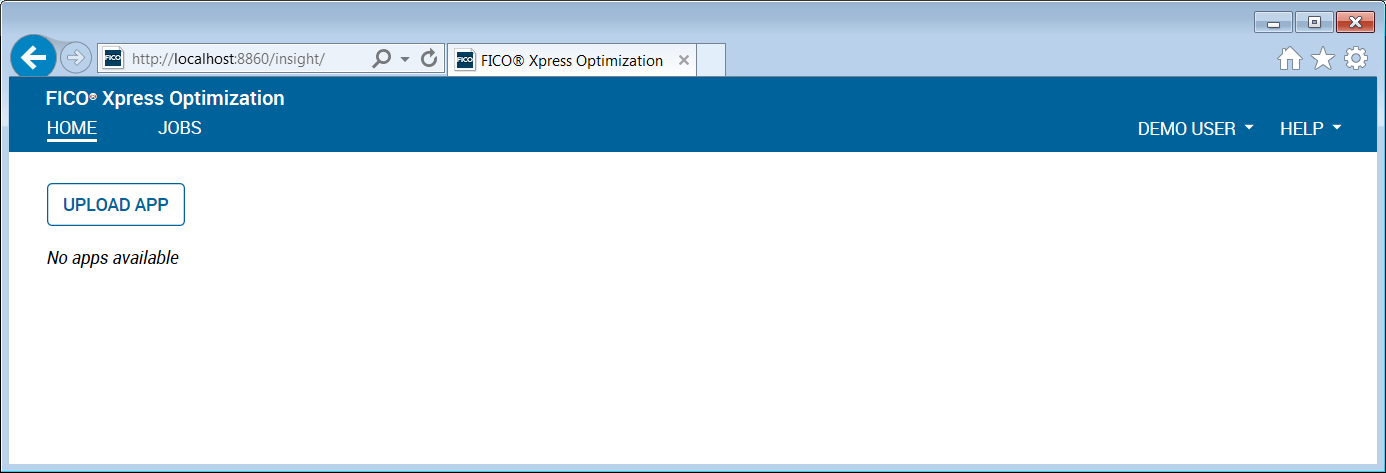Open the browser Tools gear icon
The image size is (1386, 473).
click(x=1356, y=59)
